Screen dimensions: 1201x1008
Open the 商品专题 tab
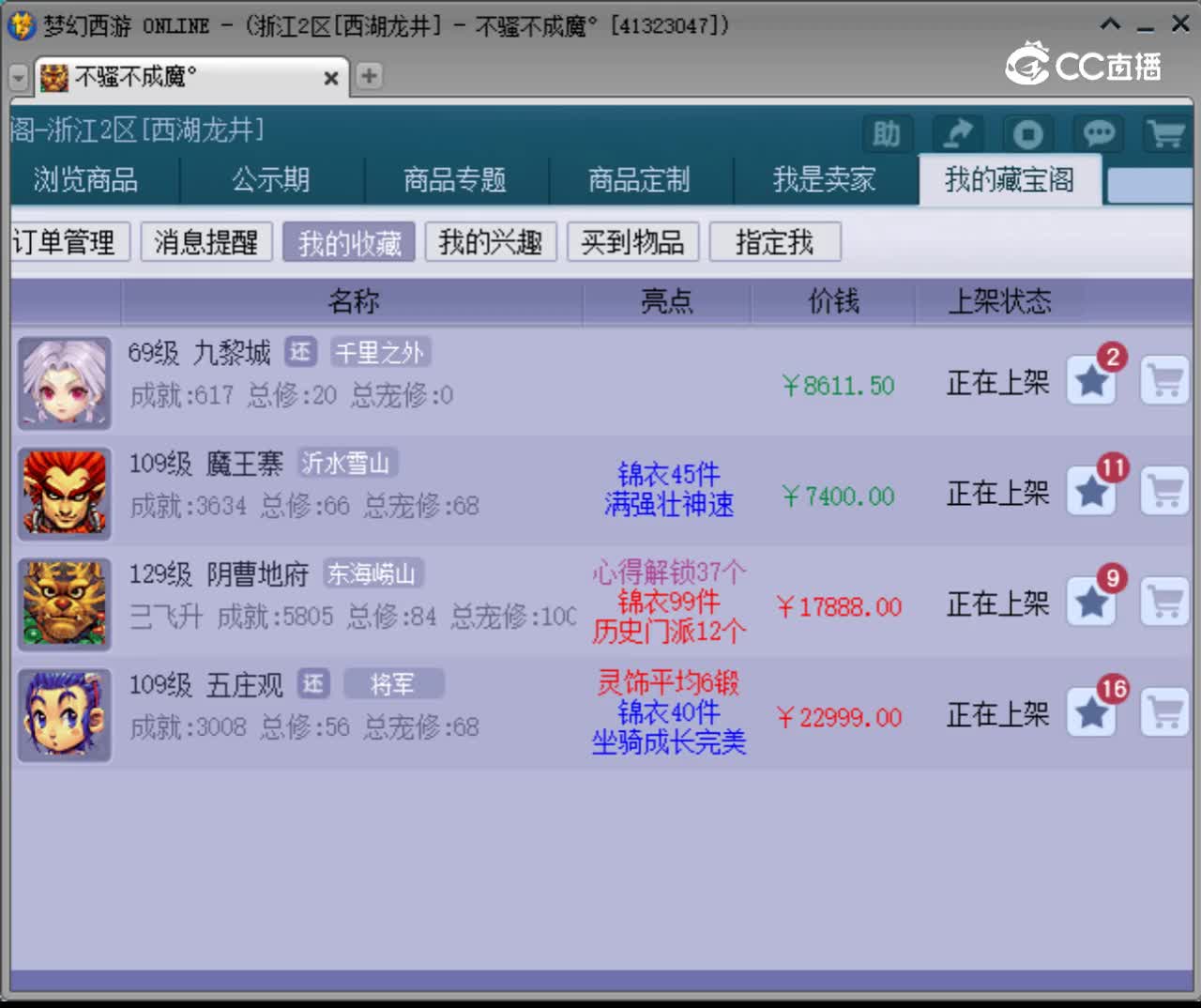click(x=455, y=179)
